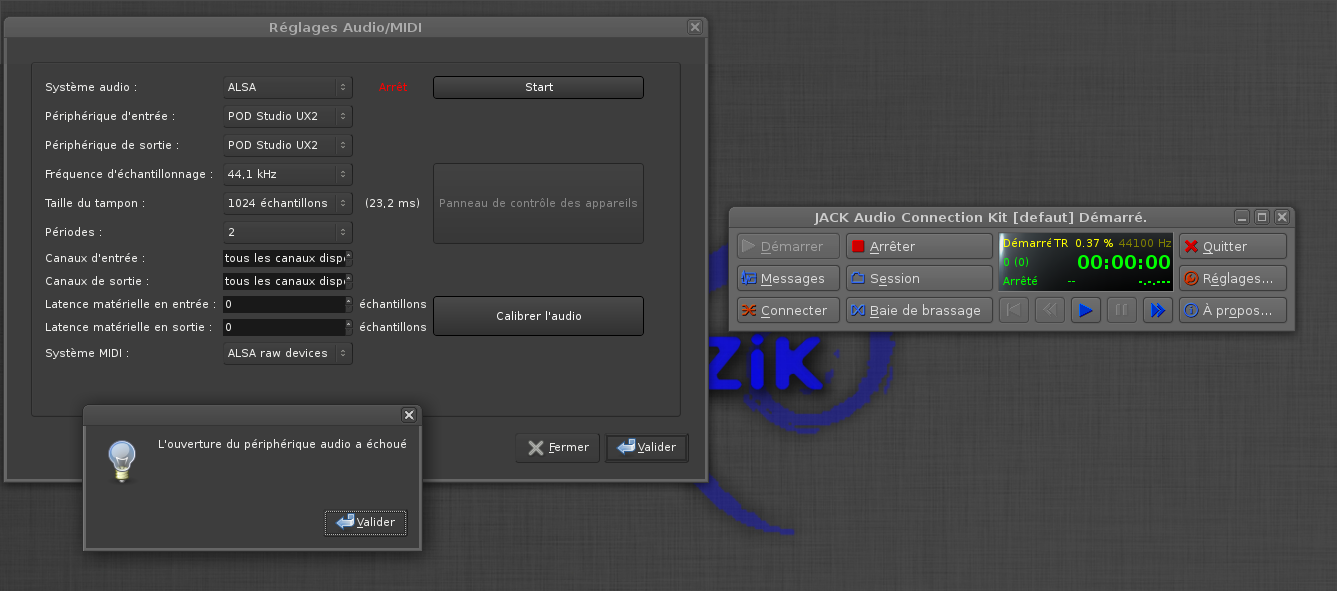Screen dimensions: 1337x591
Task: Click the 44100 Hz text in JACK display
Action: (x=1145, y=243)
